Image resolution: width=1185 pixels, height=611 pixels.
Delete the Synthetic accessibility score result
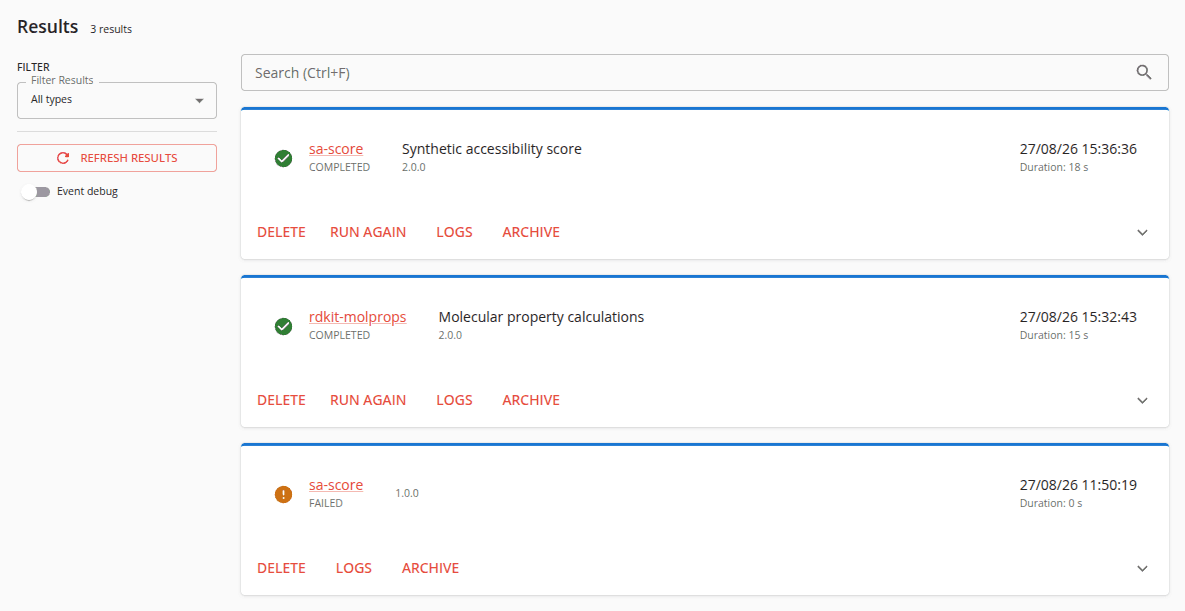coord(281,232)
